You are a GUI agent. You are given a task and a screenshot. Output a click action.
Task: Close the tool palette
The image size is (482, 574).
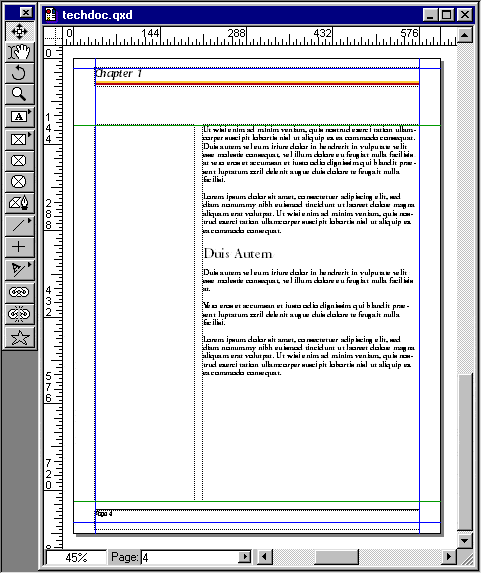[x=26, y=13]
